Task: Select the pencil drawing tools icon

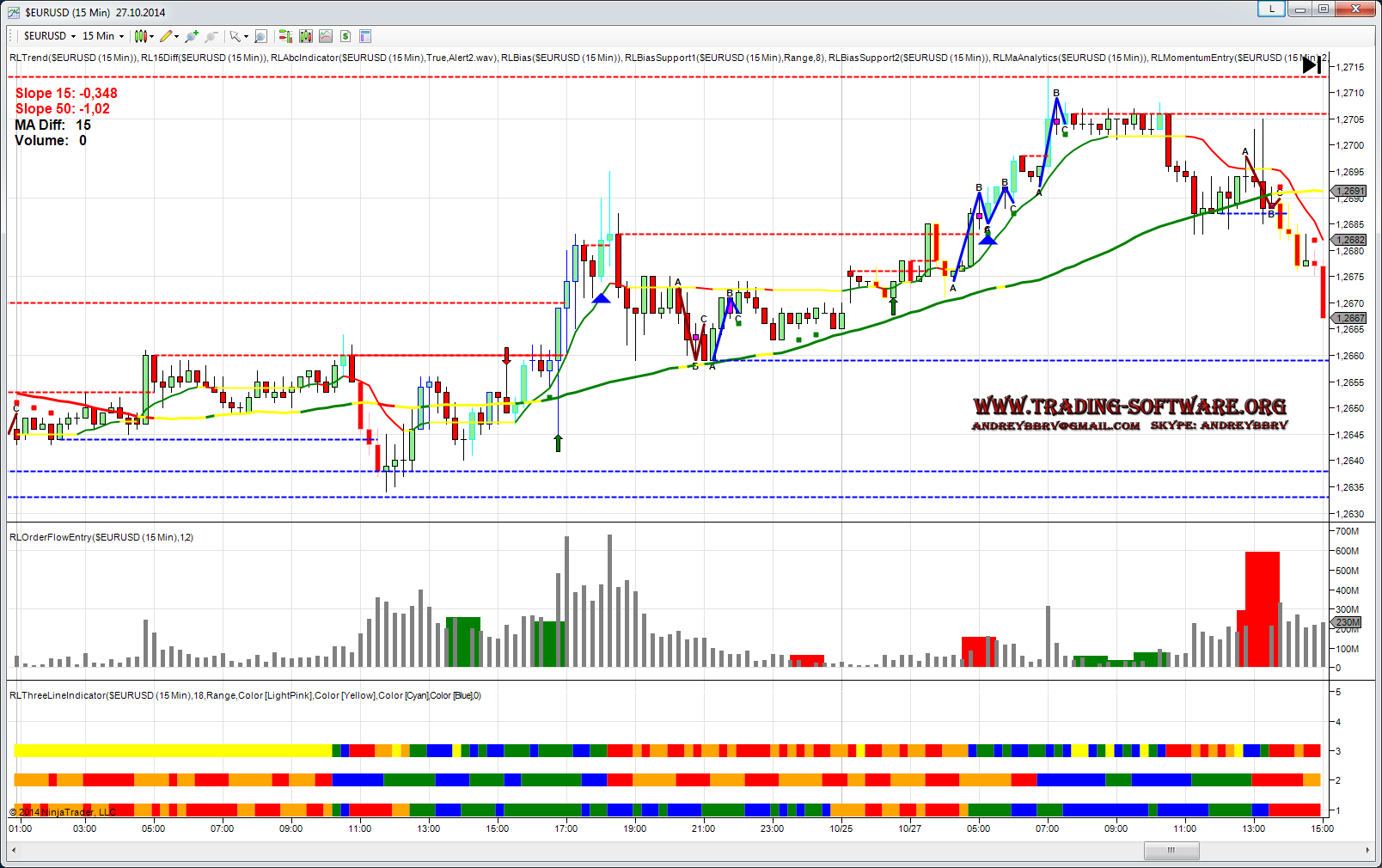Action: click(x=167, y=36)
